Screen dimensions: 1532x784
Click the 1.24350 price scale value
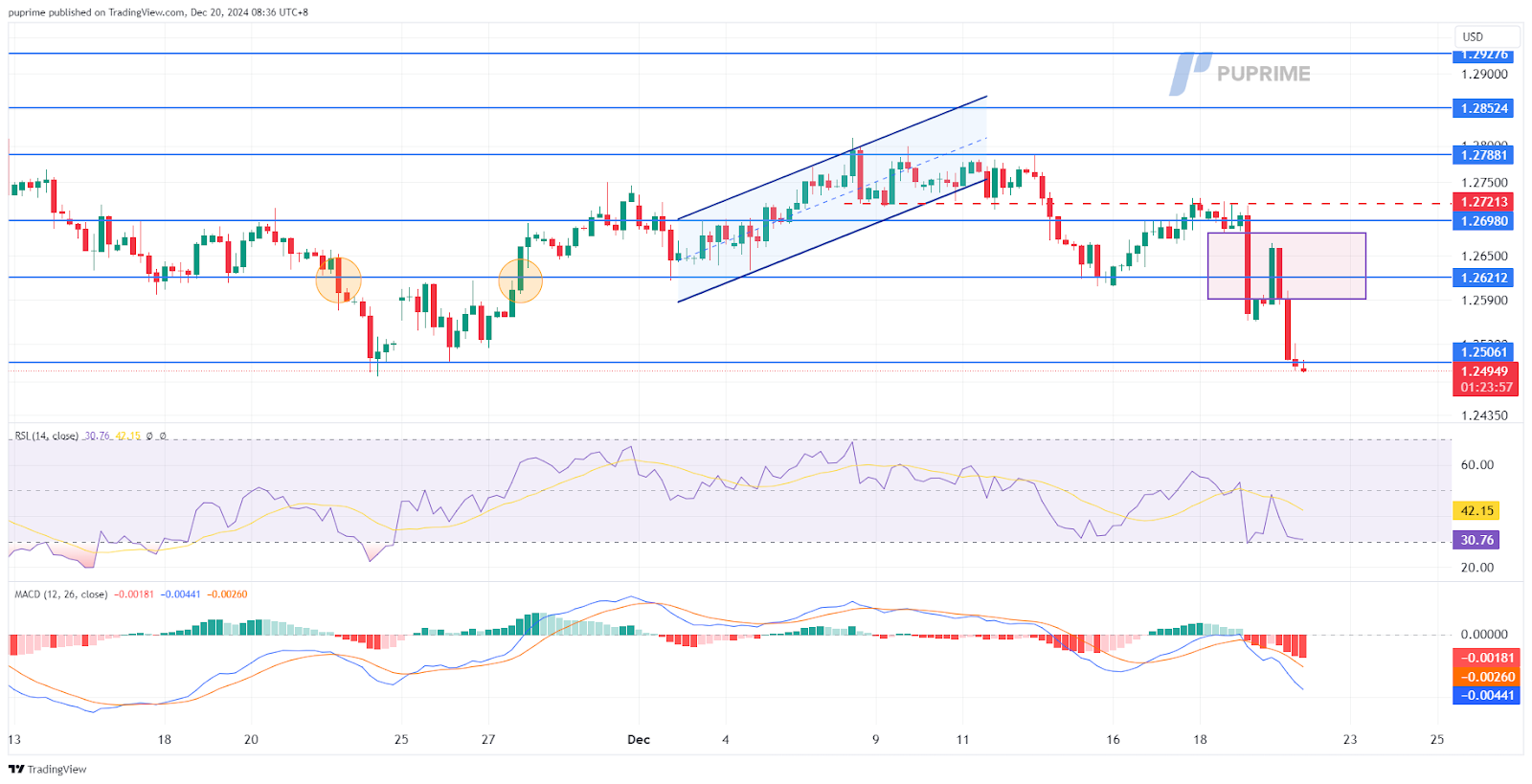[1484, 415]
